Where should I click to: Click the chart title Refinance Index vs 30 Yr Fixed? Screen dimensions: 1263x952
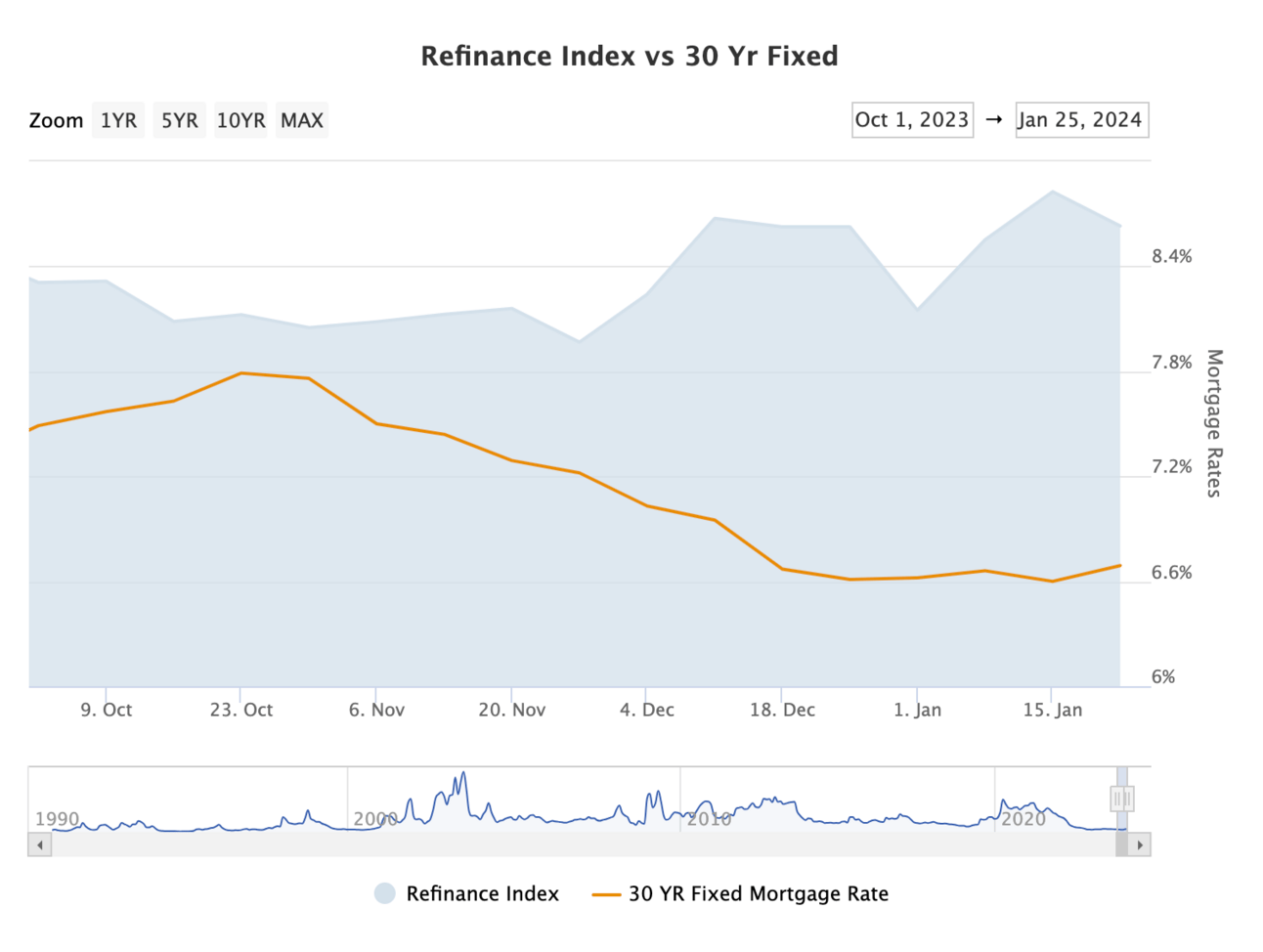click(x=630, y=56)
